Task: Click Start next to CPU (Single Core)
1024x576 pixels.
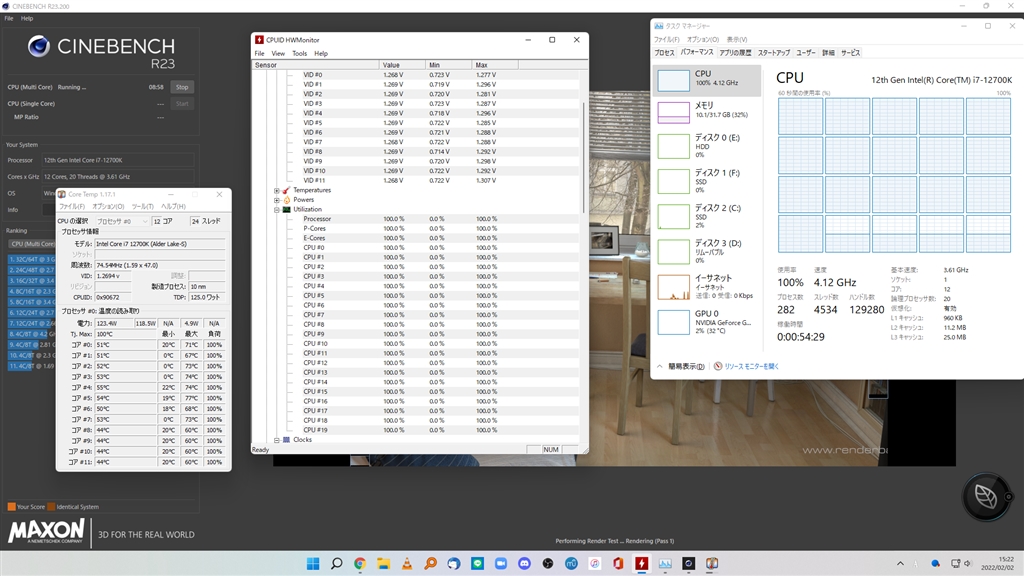Action: pos(182,103)
